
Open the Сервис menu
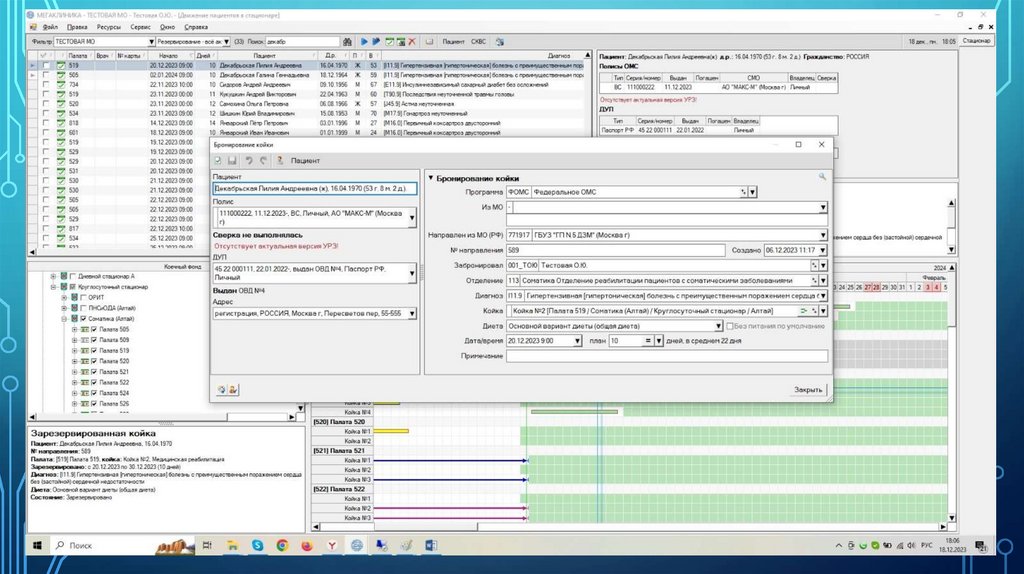(140, 27)
